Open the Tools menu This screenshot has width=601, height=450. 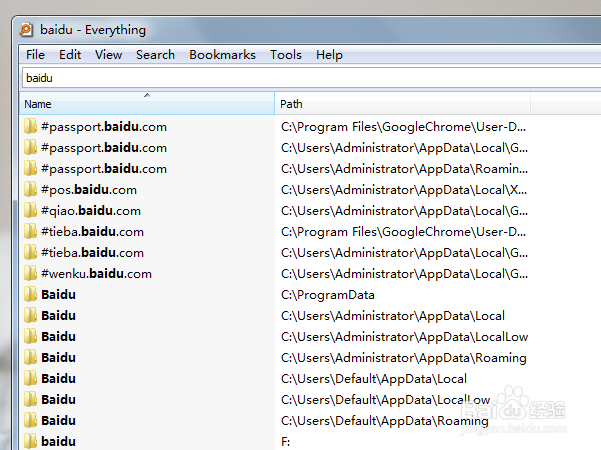(x=286, y=55)
